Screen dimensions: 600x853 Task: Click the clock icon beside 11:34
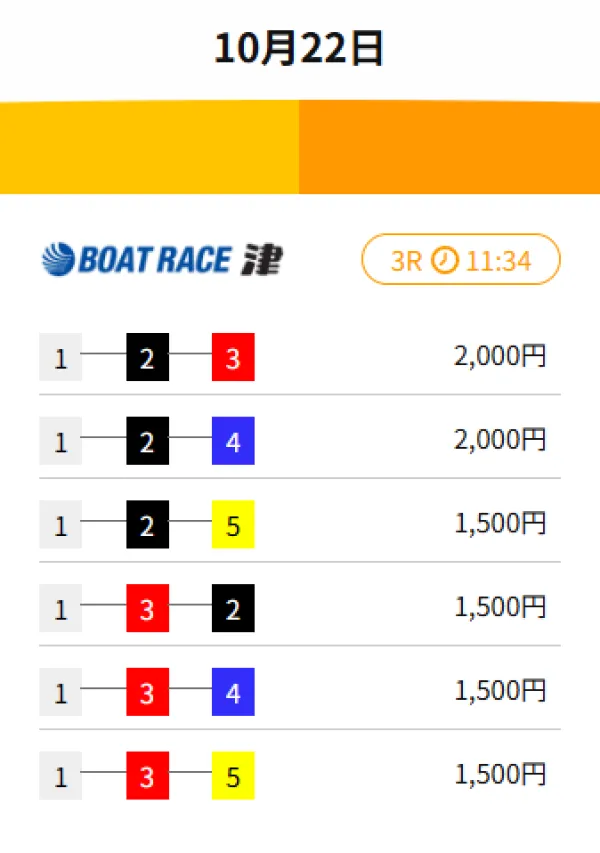[445, 261]
